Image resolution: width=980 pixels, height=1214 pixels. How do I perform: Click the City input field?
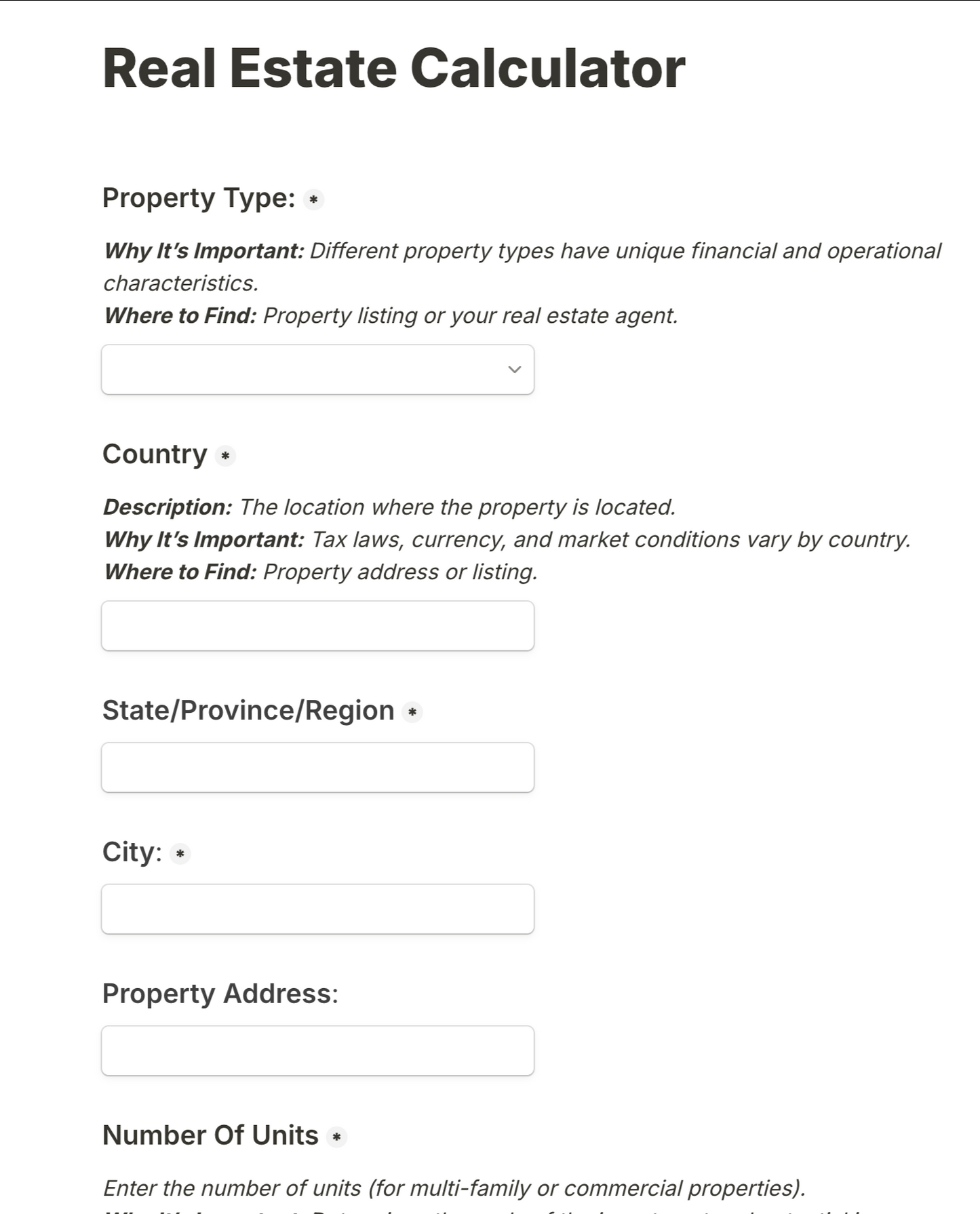tap(317, 909)
